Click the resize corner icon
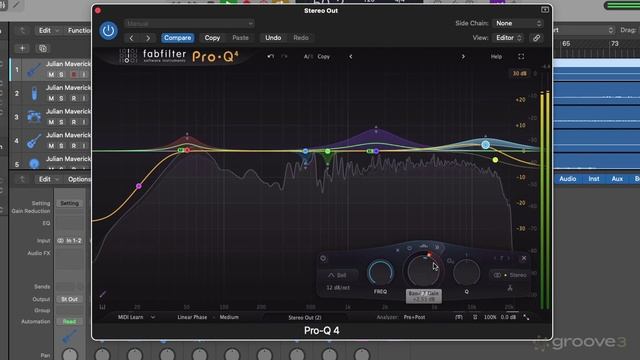Viewport: 640px width, 360px height. [527, 317]
